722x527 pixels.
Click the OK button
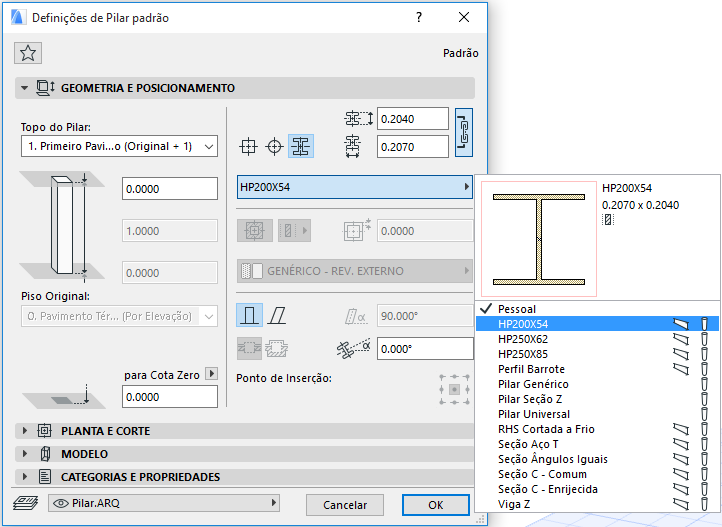[436, 505]
